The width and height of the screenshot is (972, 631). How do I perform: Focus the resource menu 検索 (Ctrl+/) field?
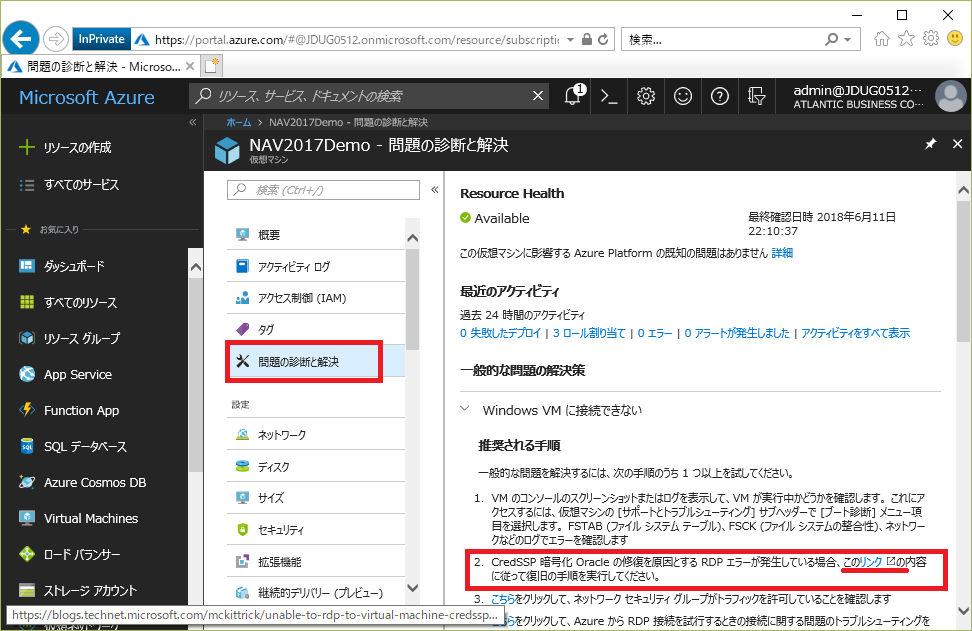pos(324,190)
